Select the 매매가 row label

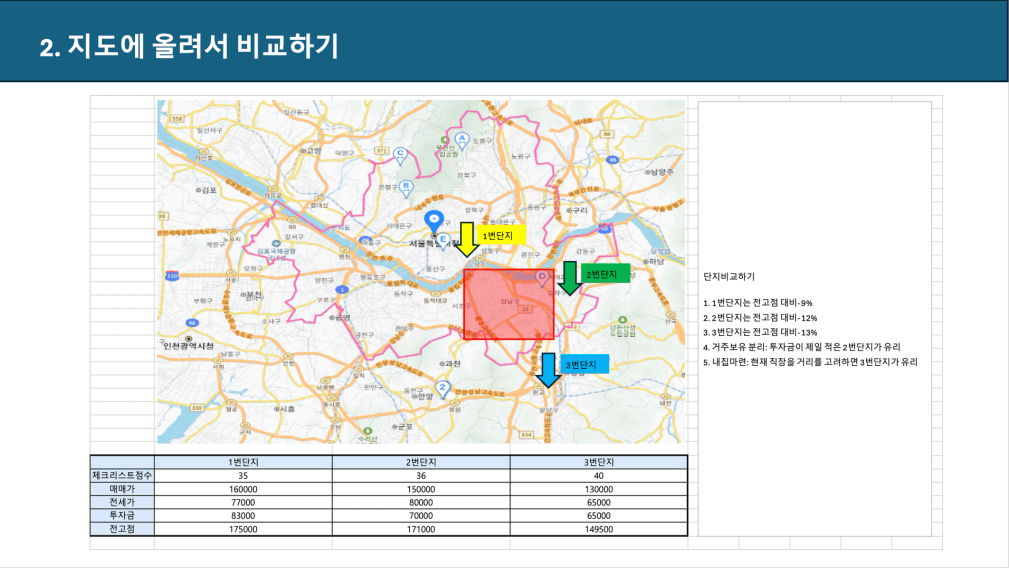click(x=122, y=489)
